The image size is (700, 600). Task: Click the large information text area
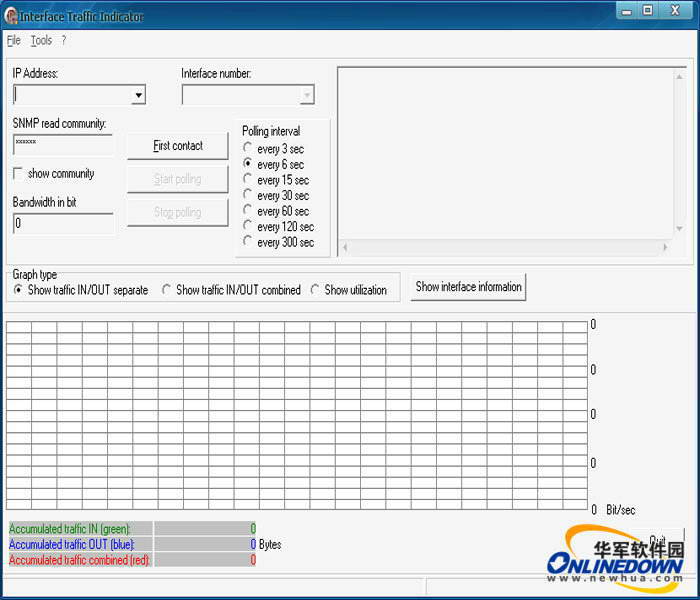point(506,153)
